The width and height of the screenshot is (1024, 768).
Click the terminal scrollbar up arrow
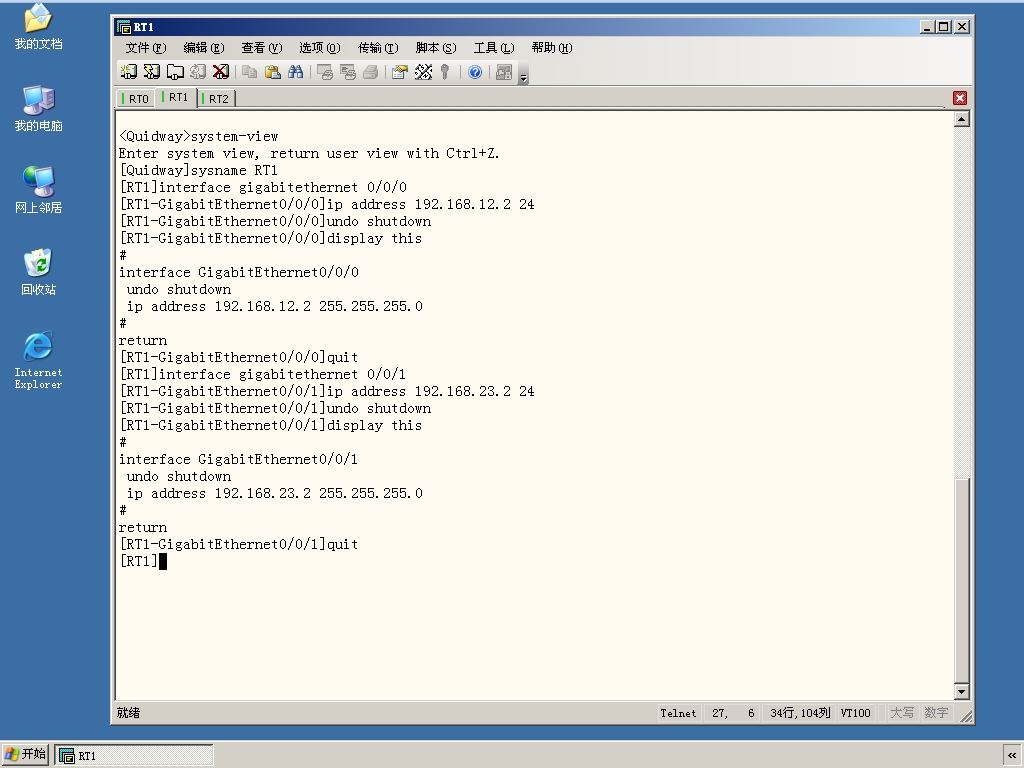pos(961,119)
